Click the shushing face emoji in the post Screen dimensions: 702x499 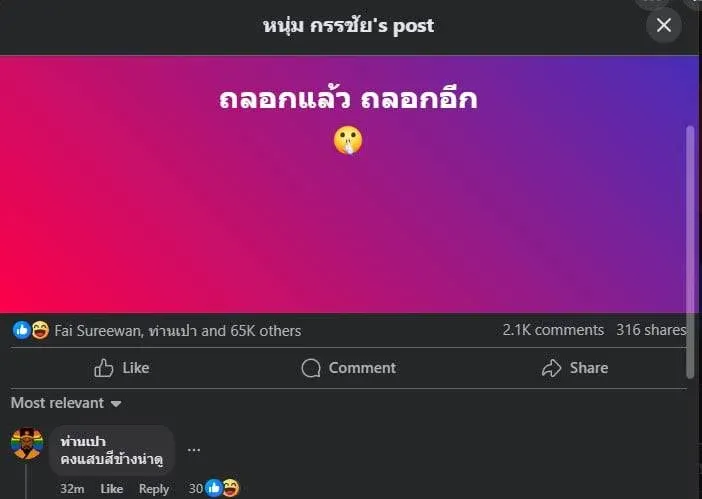point(348,140)
